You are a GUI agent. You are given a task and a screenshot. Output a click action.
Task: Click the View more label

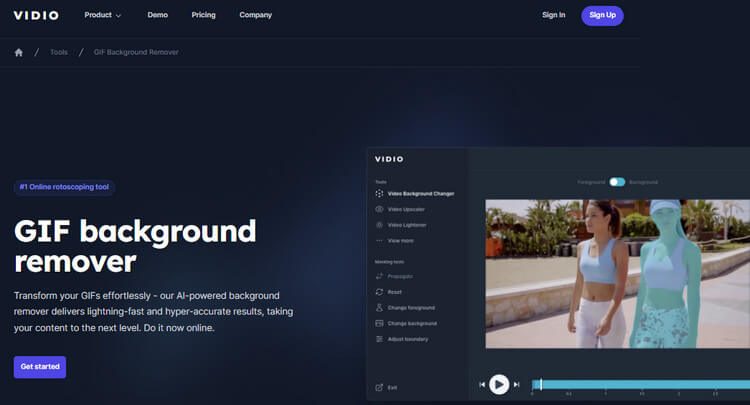(401, 241)
